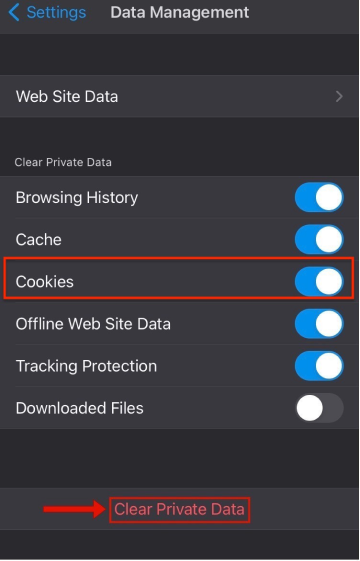Switch off Tracking Protection toggle
The height and width of the screenshot is (561, 360).
tap(319, 366)
